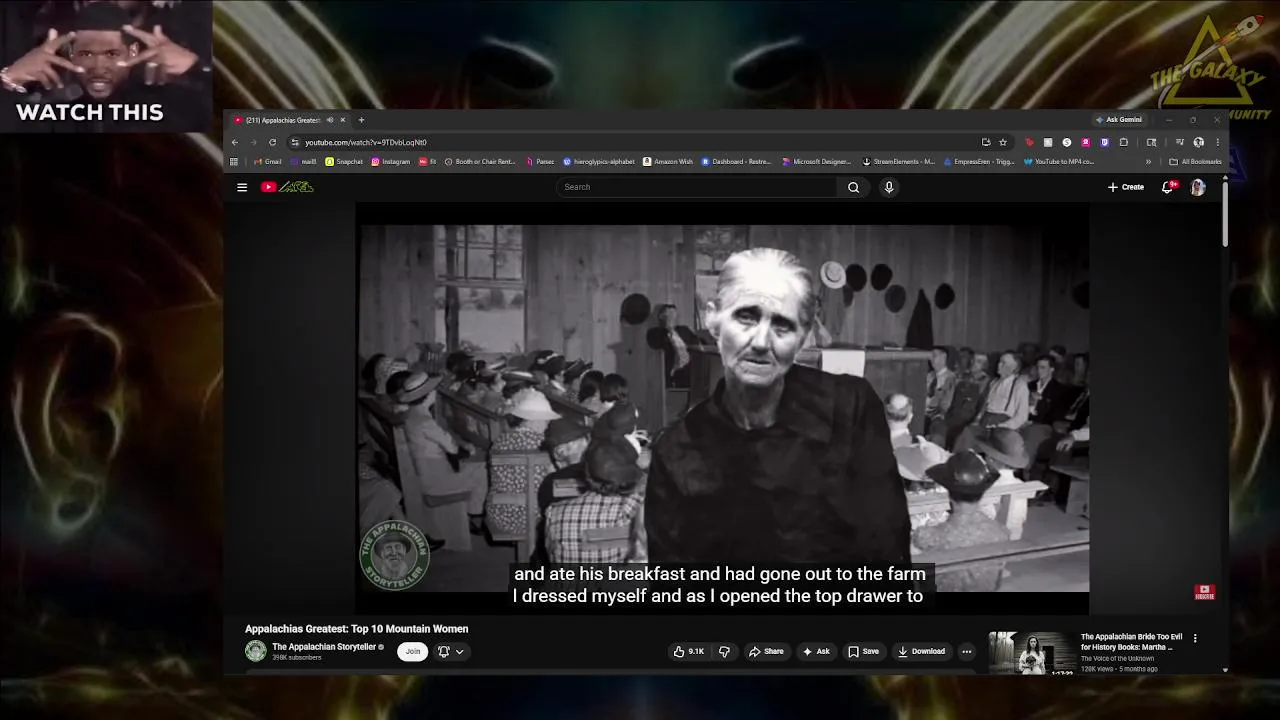Open more actions ellipsis beside Download

pos(966,651)
